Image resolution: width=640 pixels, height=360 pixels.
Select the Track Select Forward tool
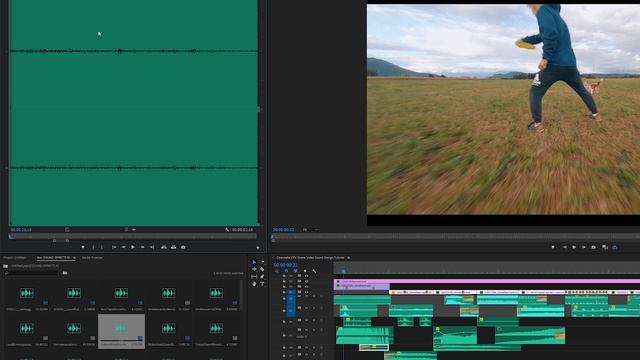point(262,262)
